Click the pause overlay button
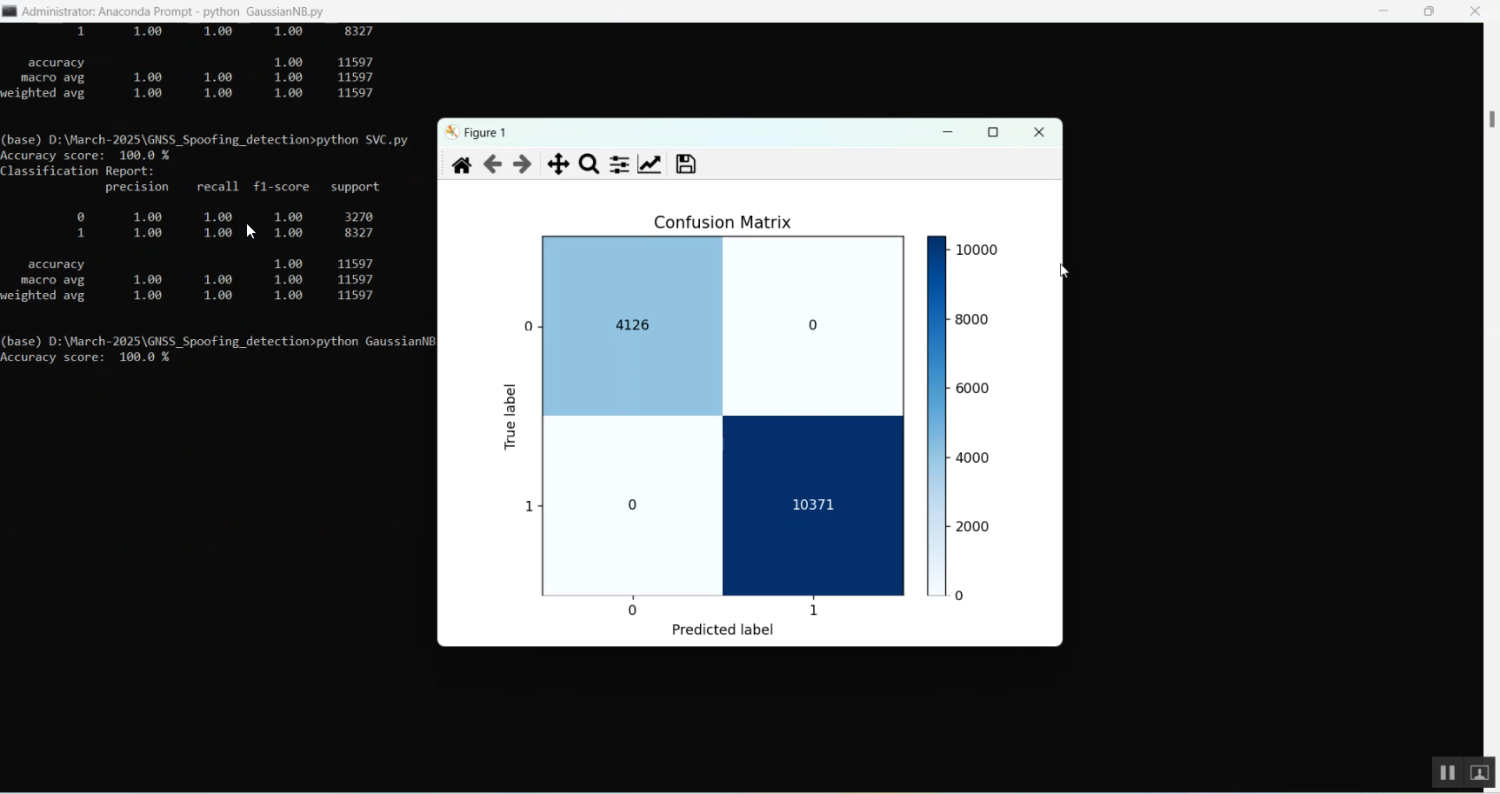Viewport: 1500px width, 794px height. coord(1447,773)
